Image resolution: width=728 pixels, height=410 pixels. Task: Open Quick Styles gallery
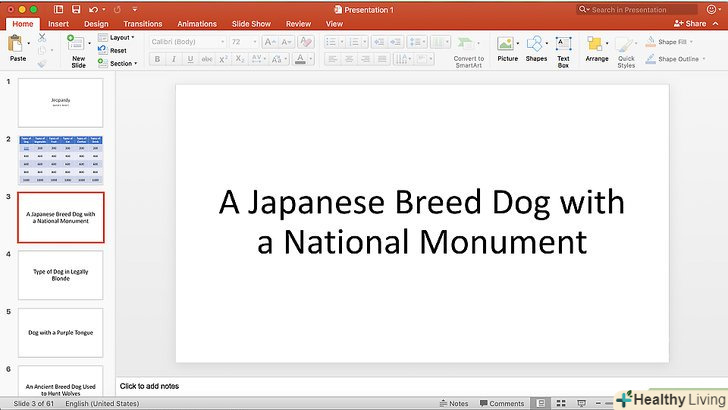coord(626,46)
